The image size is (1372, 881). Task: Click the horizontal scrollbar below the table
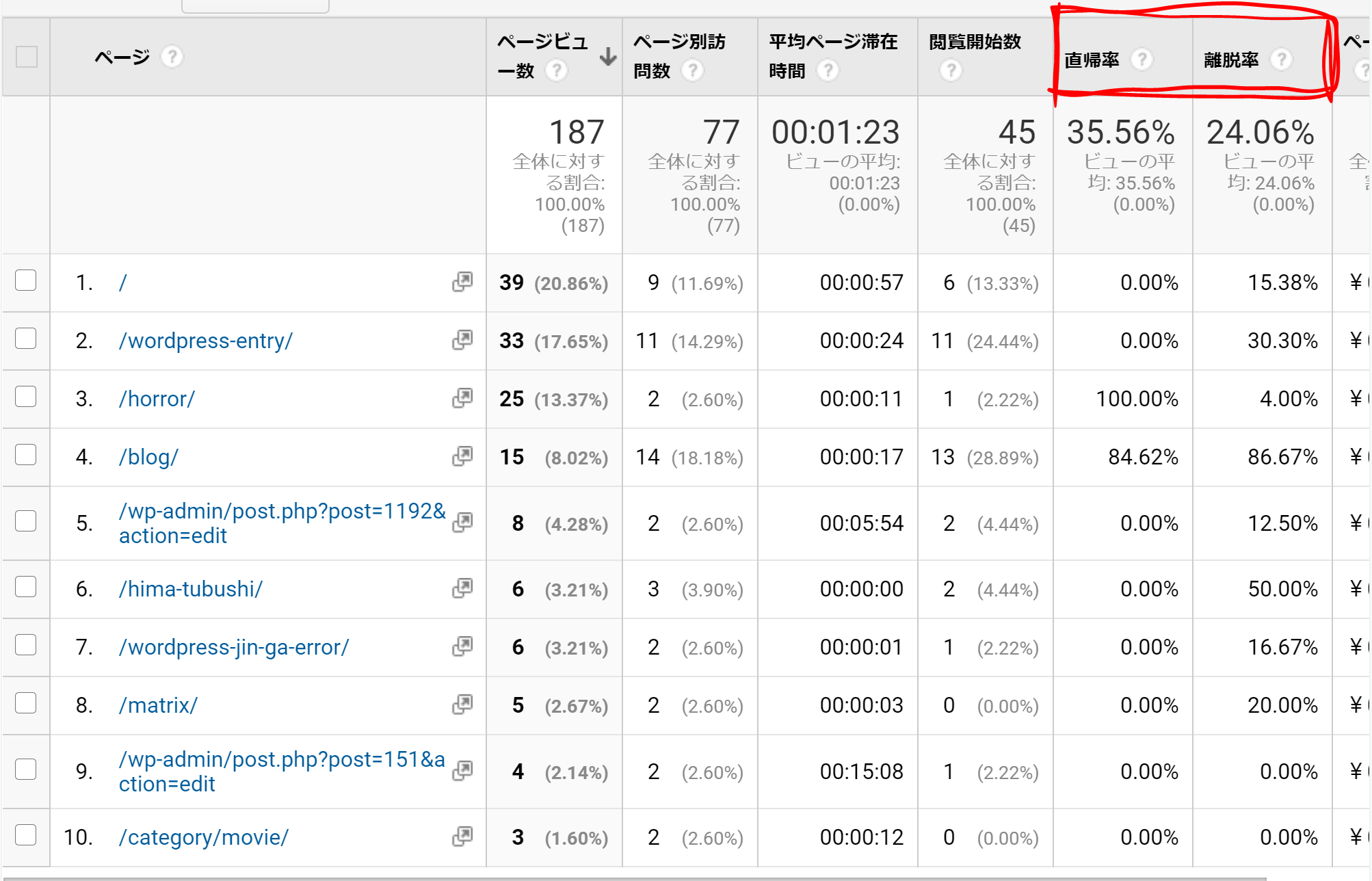click(x=634, y=878)
